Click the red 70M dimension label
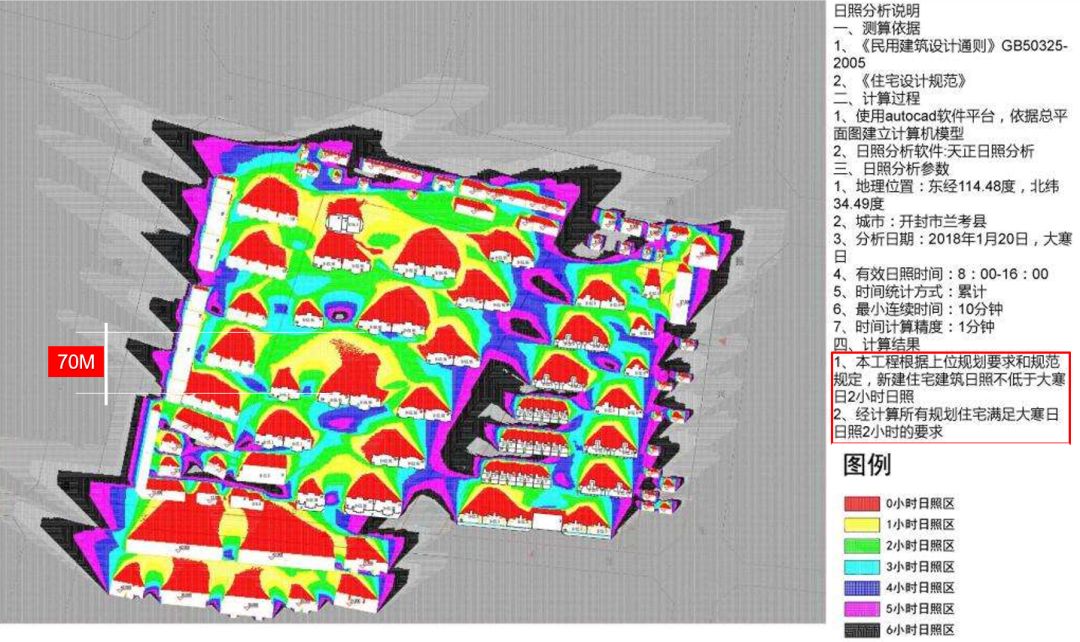 76,361
